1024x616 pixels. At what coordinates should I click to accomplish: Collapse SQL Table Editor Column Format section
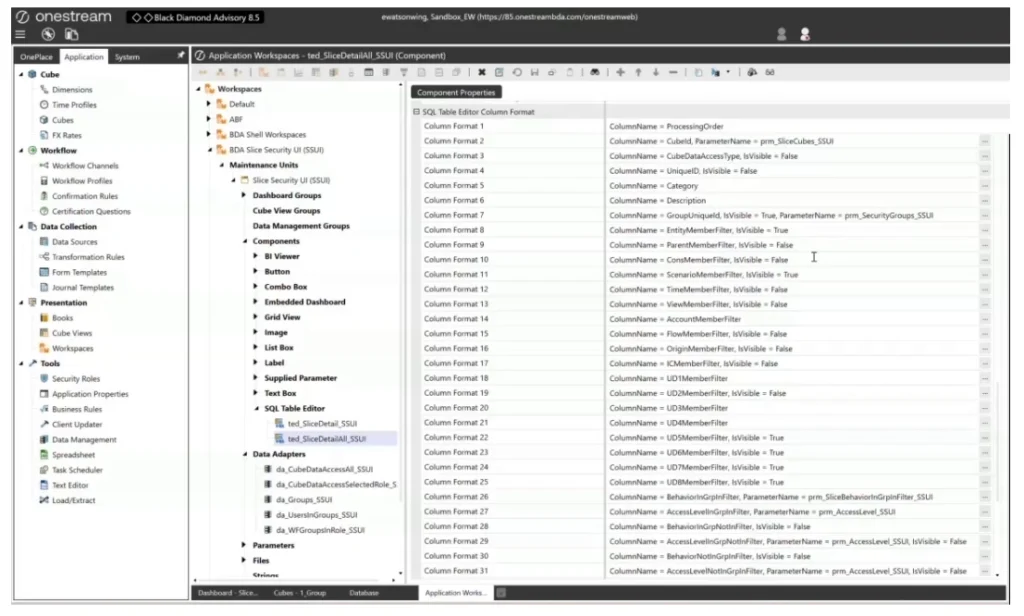pyautogui.click(x=416, y=112)
